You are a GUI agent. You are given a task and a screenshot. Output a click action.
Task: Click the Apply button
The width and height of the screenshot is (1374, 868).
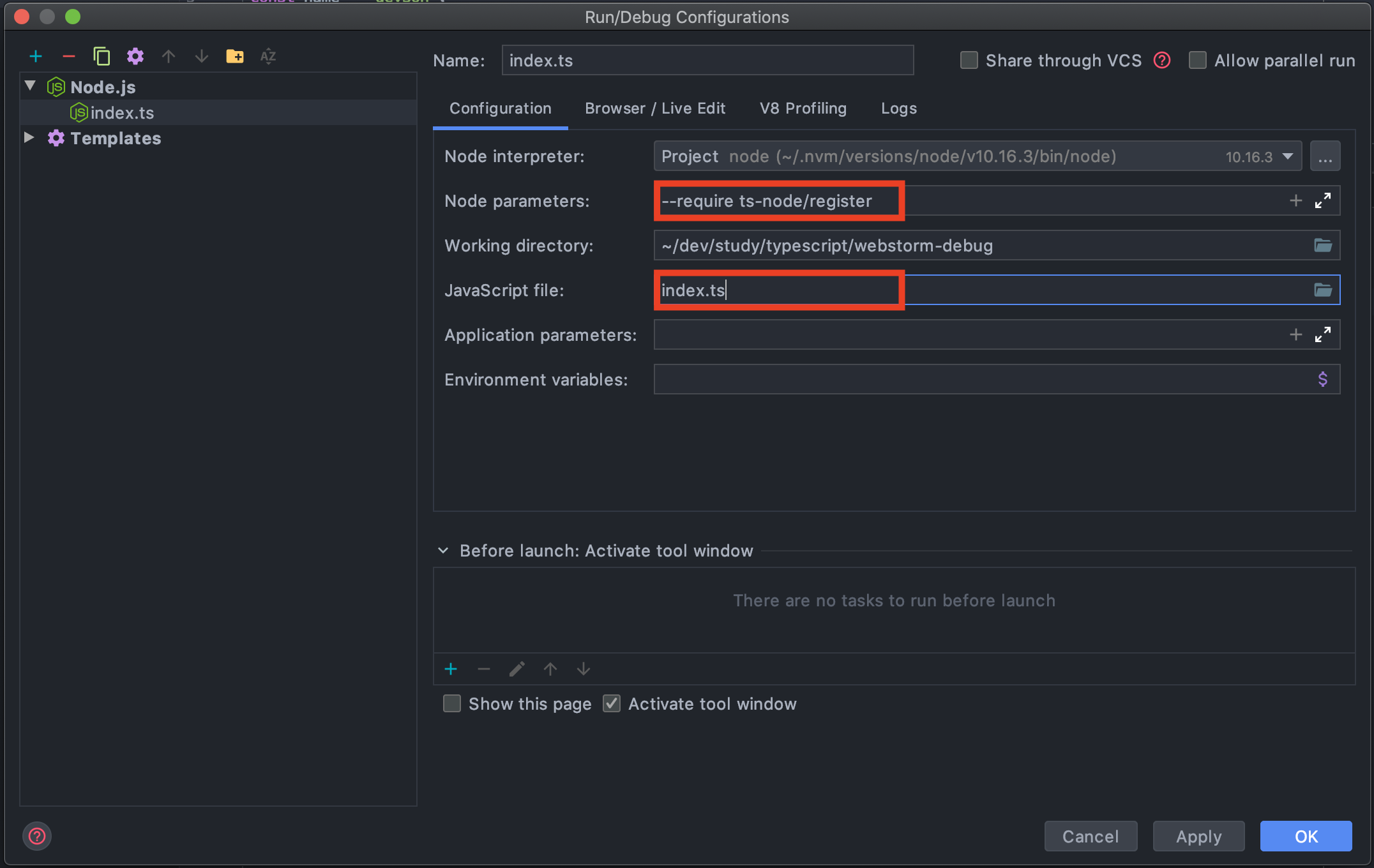click(x=1198, y=836)
